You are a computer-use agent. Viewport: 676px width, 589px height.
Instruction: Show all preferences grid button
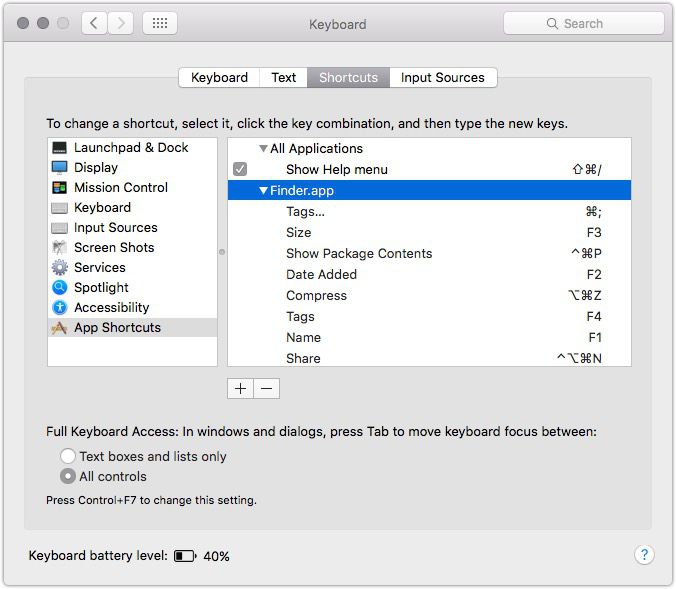tap(160, 23)
